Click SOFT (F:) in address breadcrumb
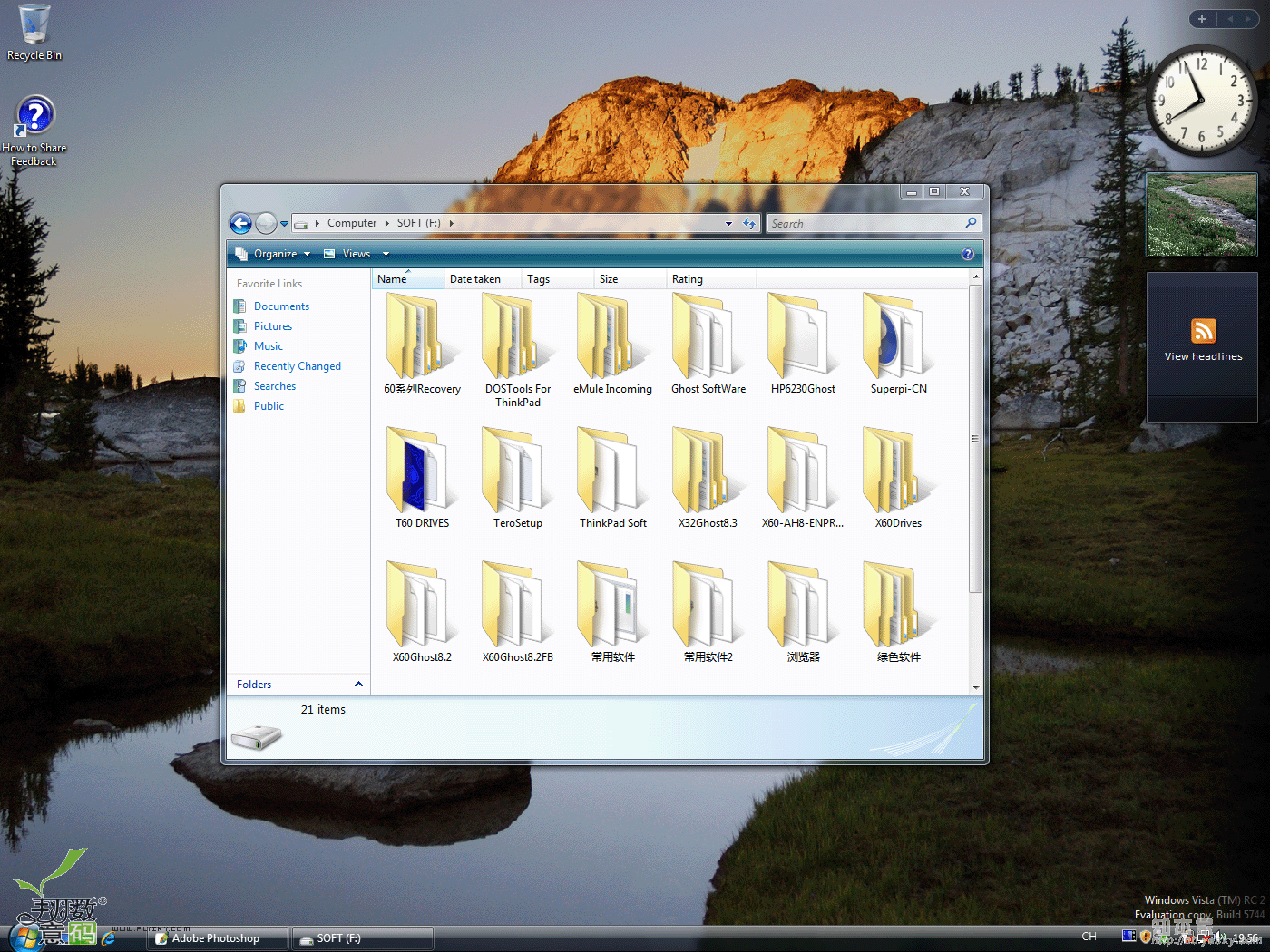This screenshot has height=952, width=1270. [418, 223]
